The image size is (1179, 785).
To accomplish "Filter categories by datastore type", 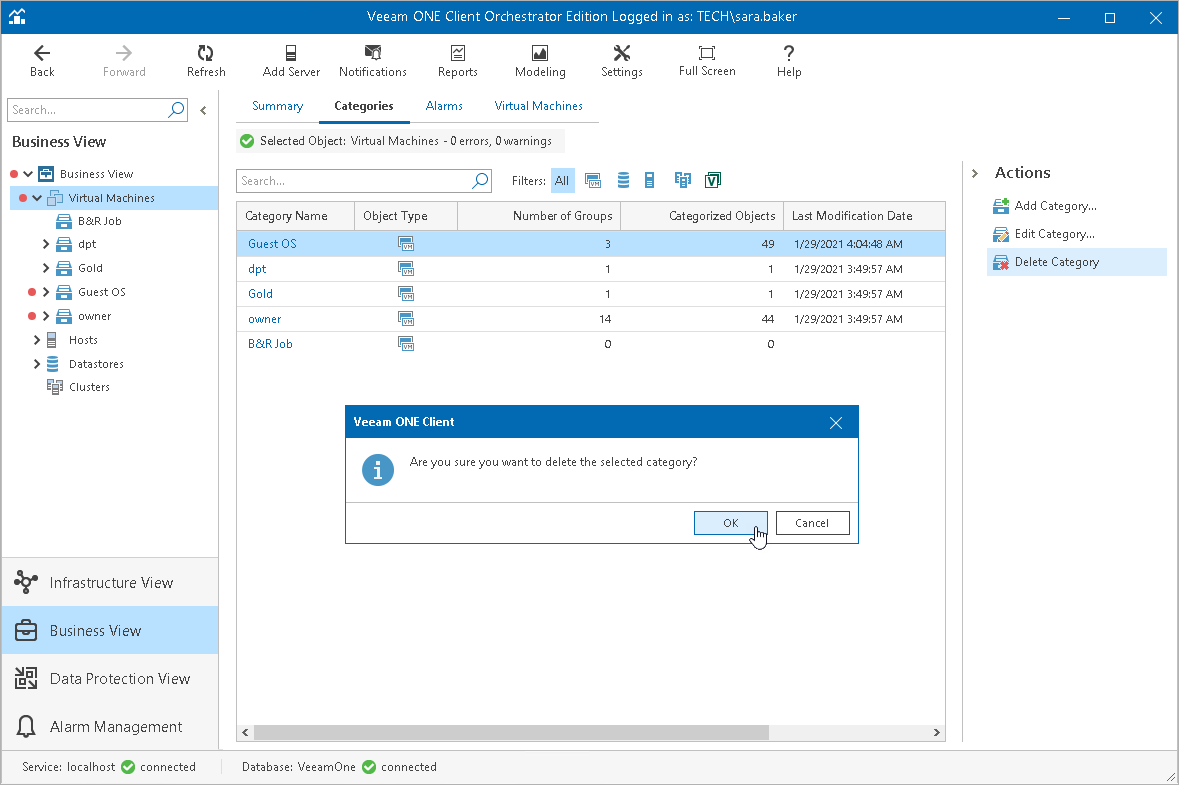I will [623, 181].
